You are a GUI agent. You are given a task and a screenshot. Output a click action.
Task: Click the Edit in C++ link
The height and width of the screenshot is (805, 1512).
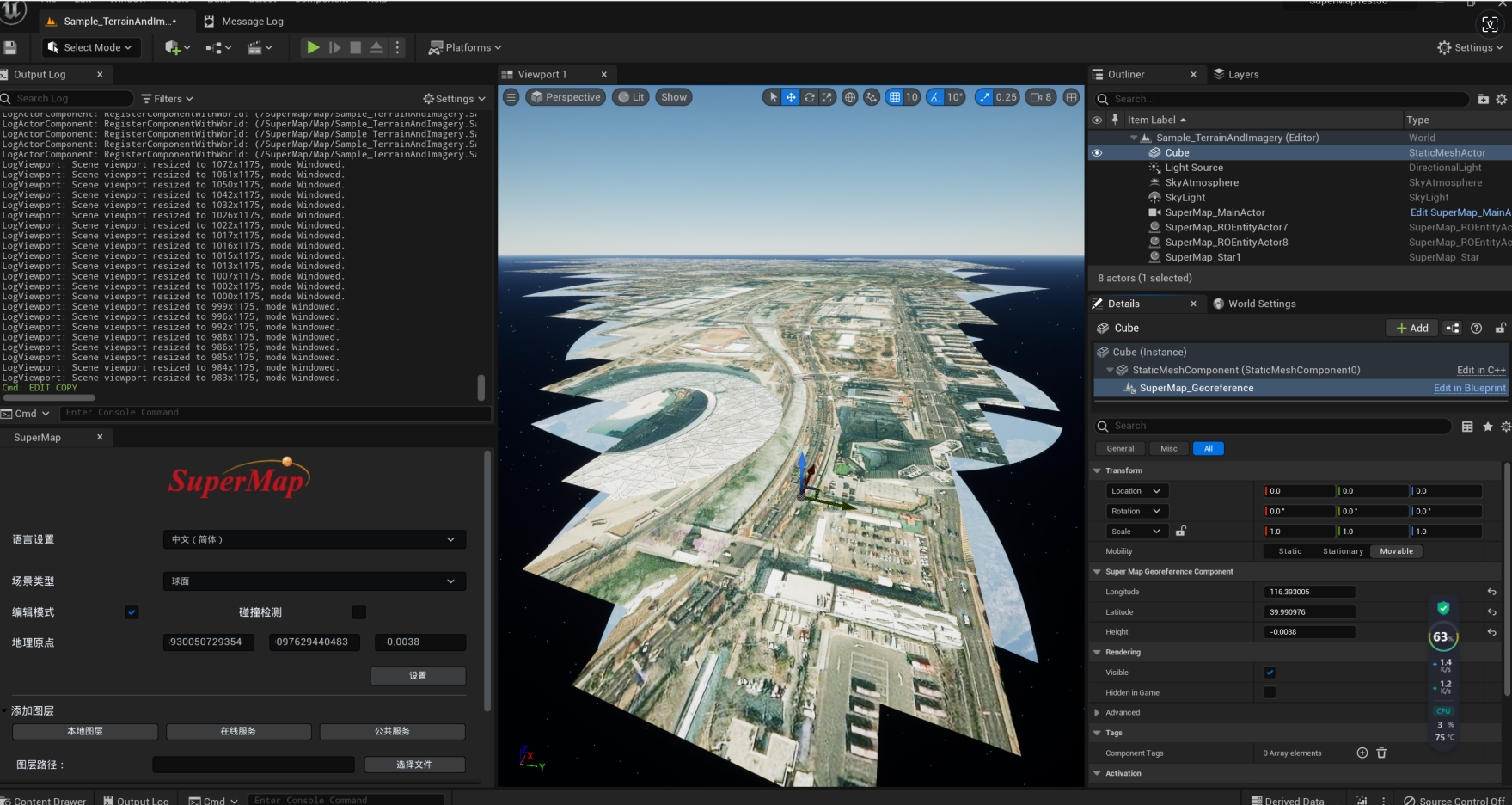click(x=1481, y=370)
